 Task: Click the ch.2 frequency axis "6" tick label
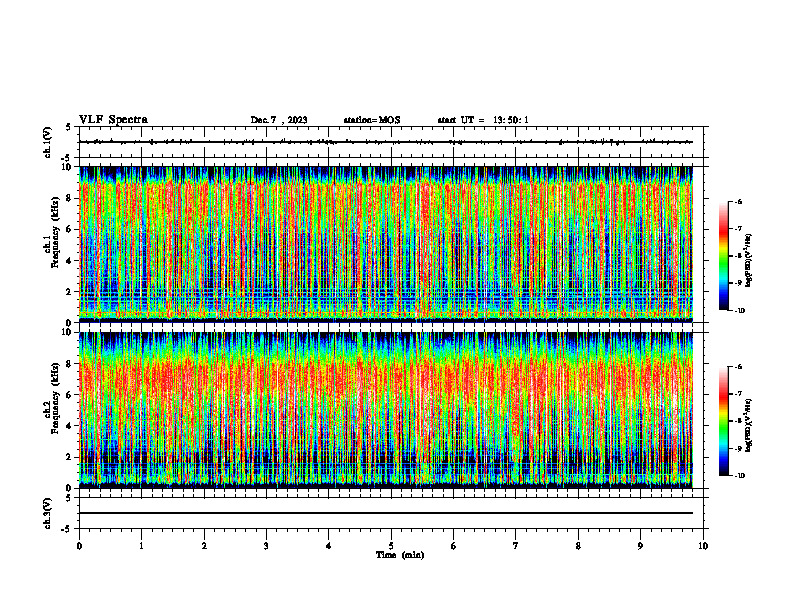[70, 395]
